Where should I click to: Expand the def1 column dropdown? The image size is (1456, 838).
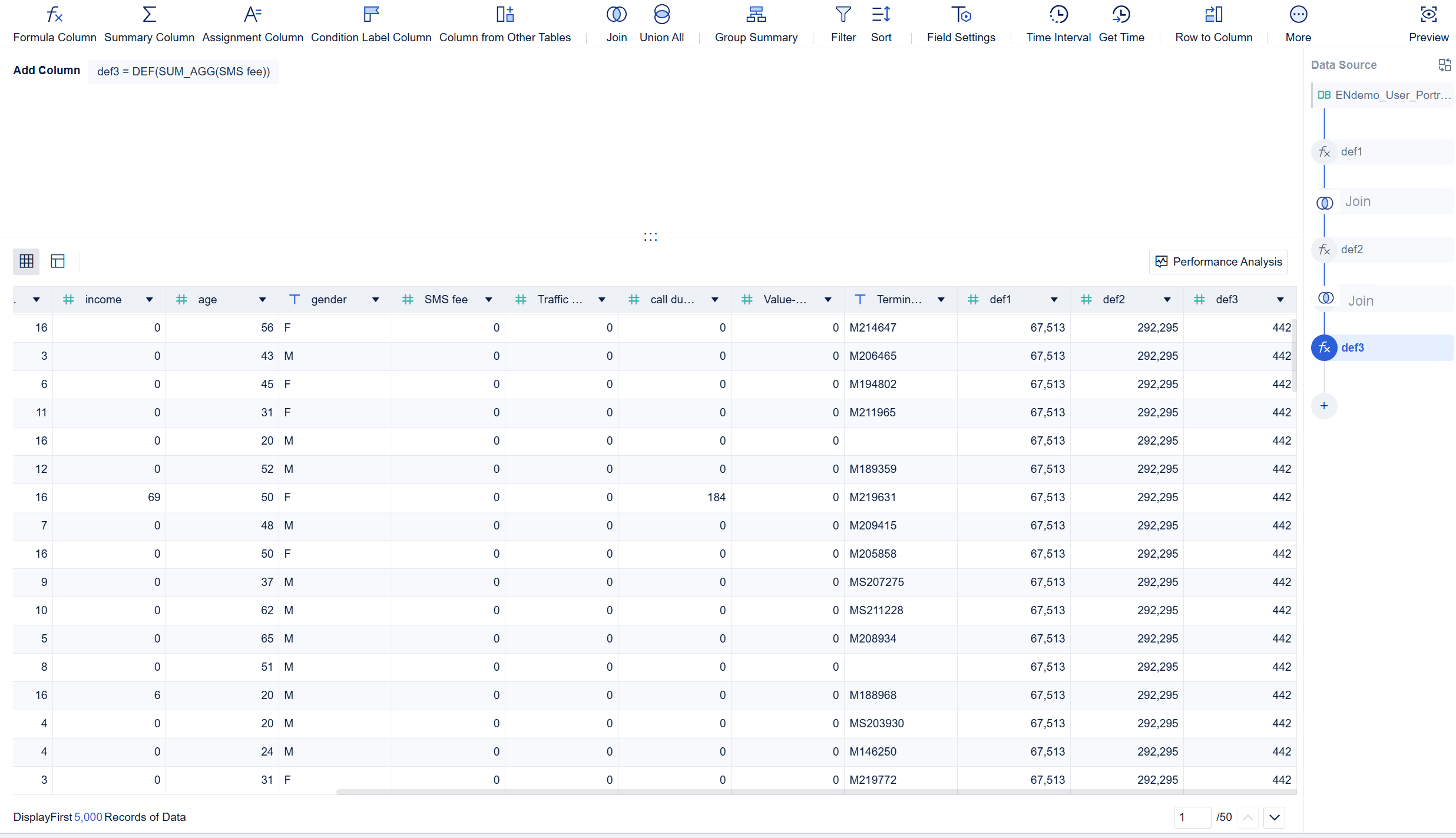coord(1054,299)
